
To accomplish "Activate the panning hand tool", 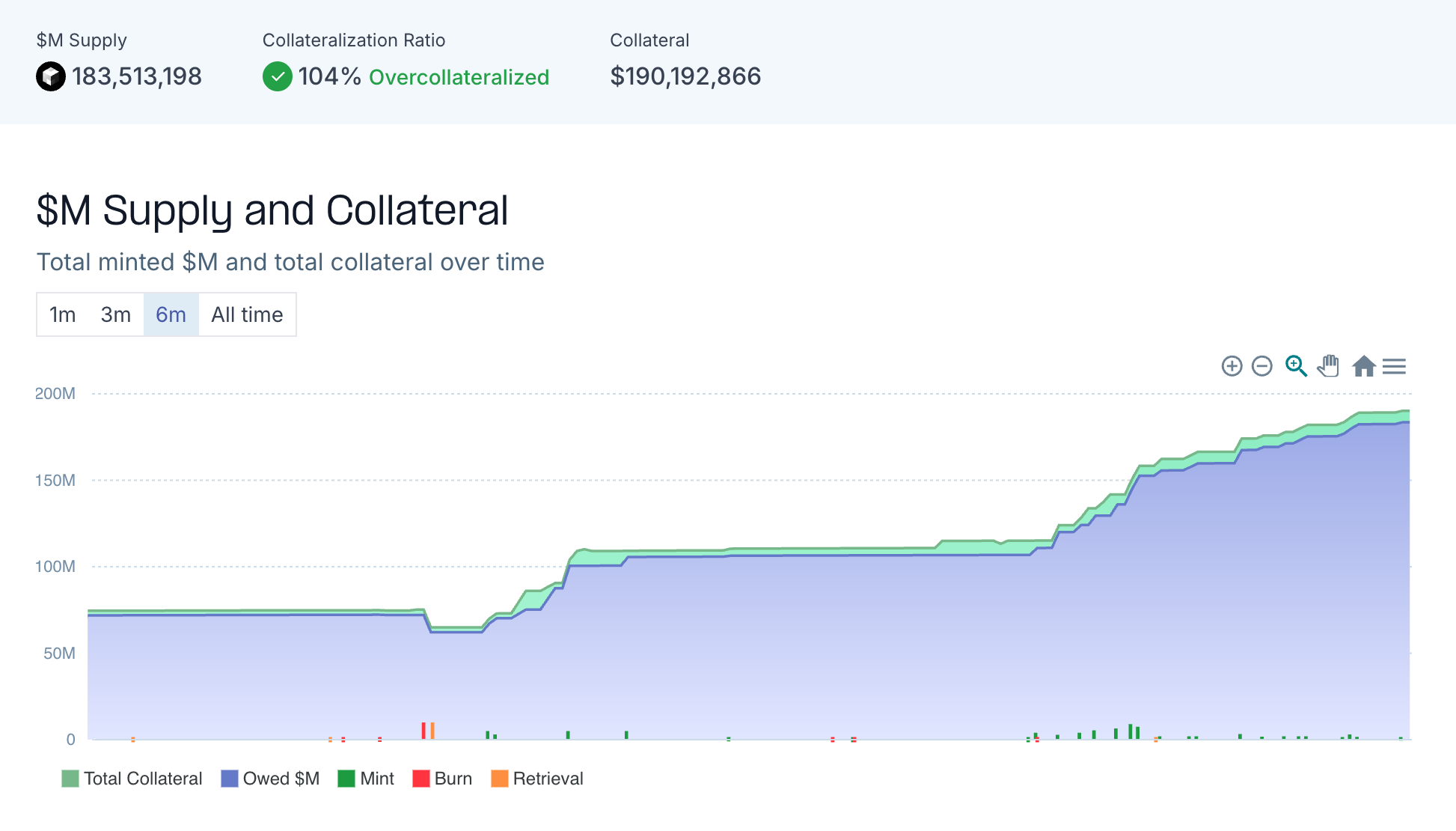I will coord(1329,366).
